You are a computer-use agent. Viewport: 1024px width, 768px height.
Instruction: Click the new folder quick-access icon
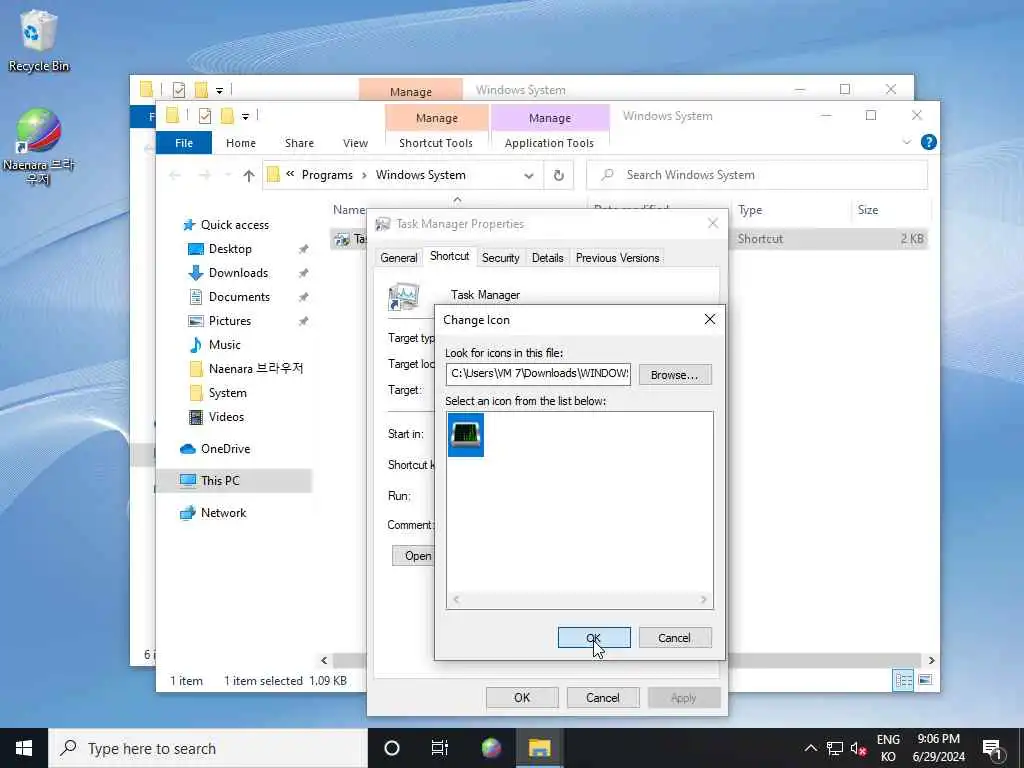227,116
